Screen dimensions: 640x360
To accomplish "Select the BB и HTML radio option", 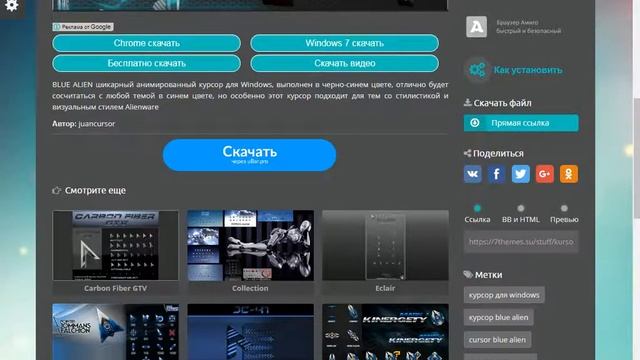I will pos(520,208).
